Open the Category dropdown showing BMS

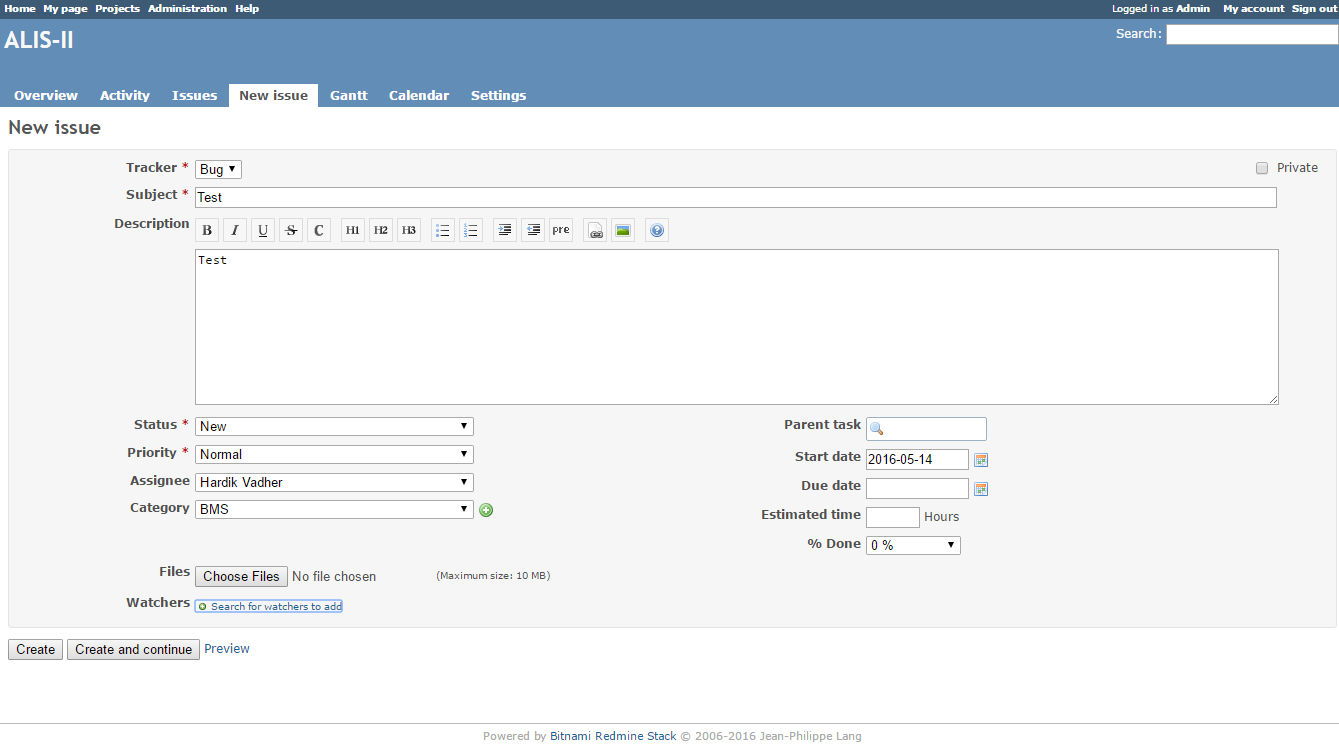pos(334,509)
